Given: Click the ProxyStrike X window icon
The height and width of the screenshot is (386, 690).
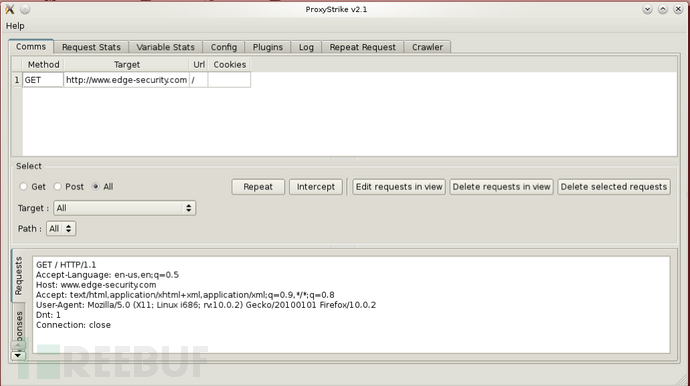Looking at the screenshot, I should 10,9.
